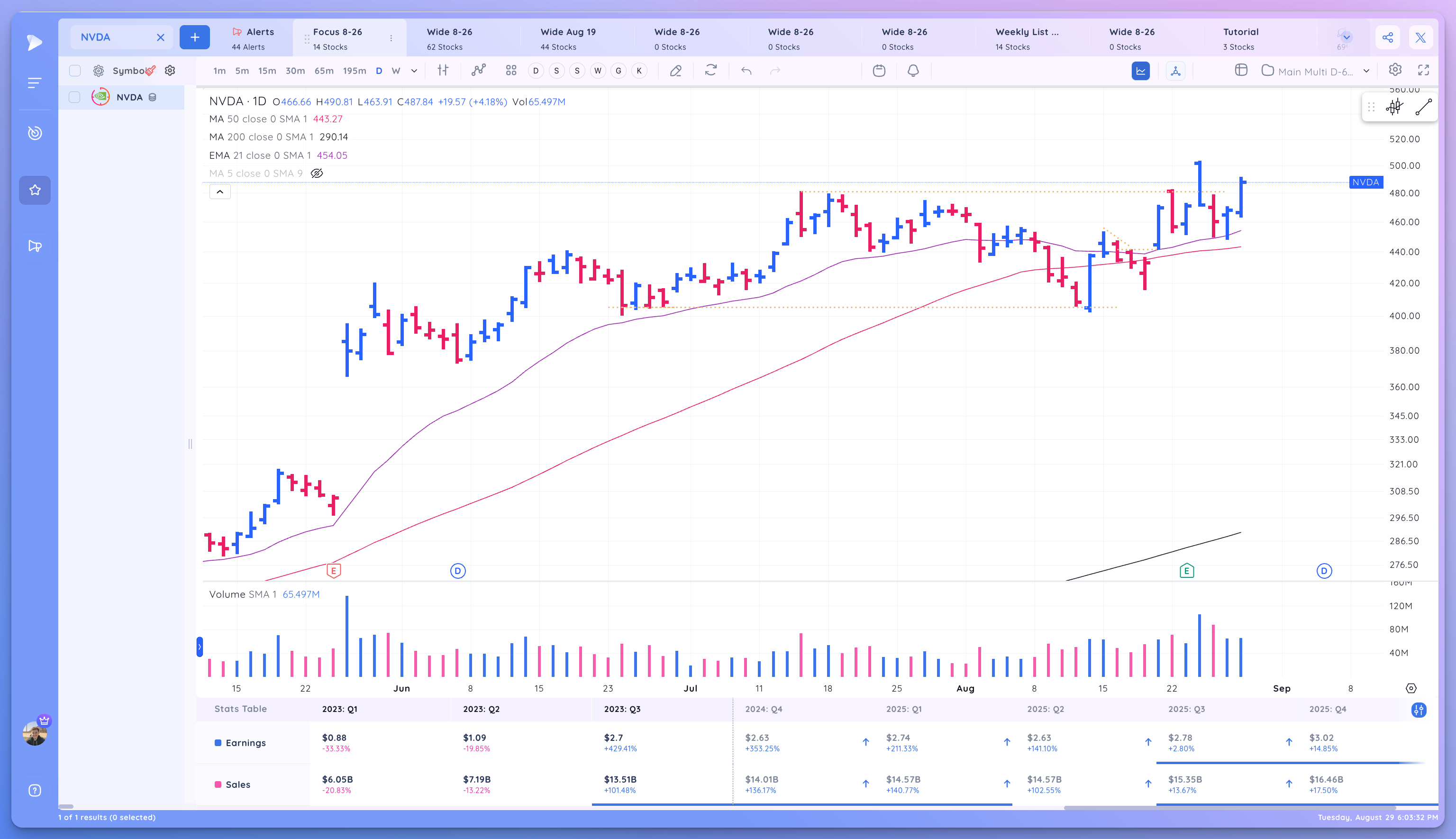Screen dimensions: 1456x839
Task: Redo action arrow icon
Action: point(775,70)
